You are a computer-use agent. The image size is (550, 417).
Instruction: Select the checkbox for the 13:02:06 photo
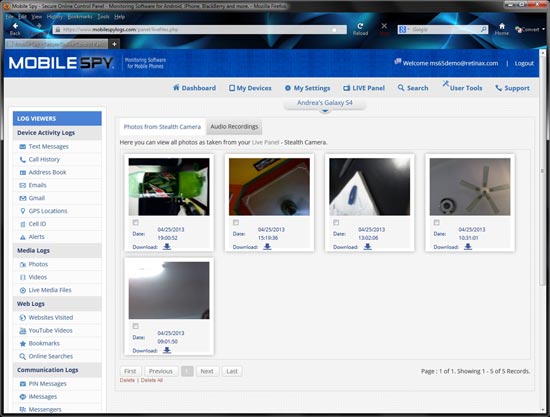(x=336, y=222)
